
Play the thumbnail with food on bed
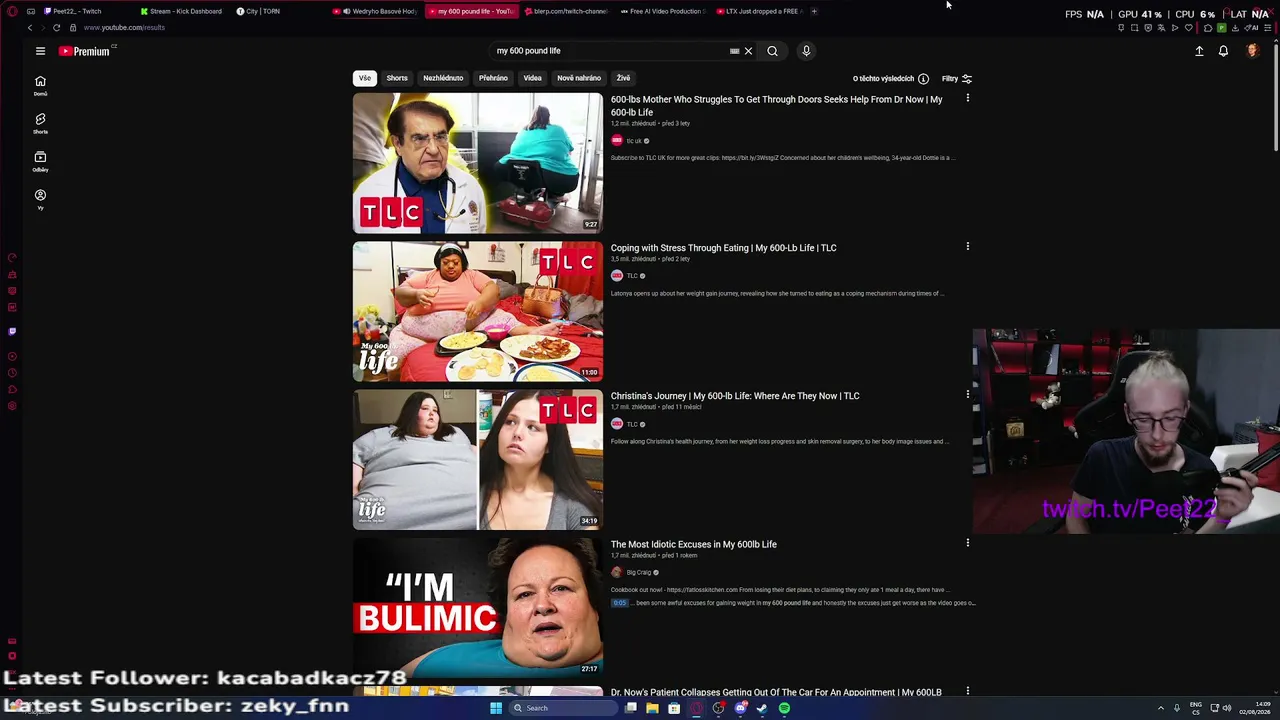coord(478,311)
